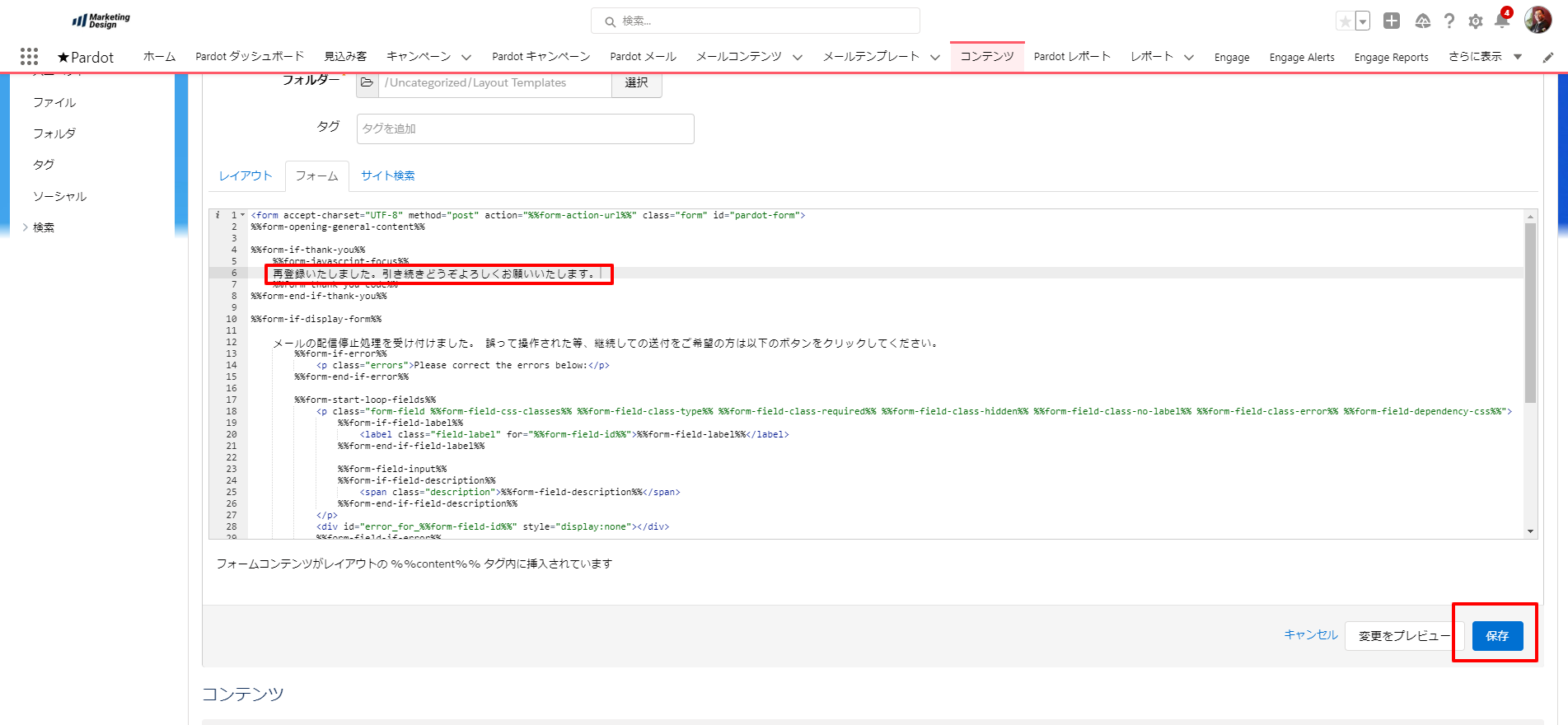Viewport: 1568px width, 725px height.
Task: Switch to the サイト検索 tab
Action: (387, 175)
